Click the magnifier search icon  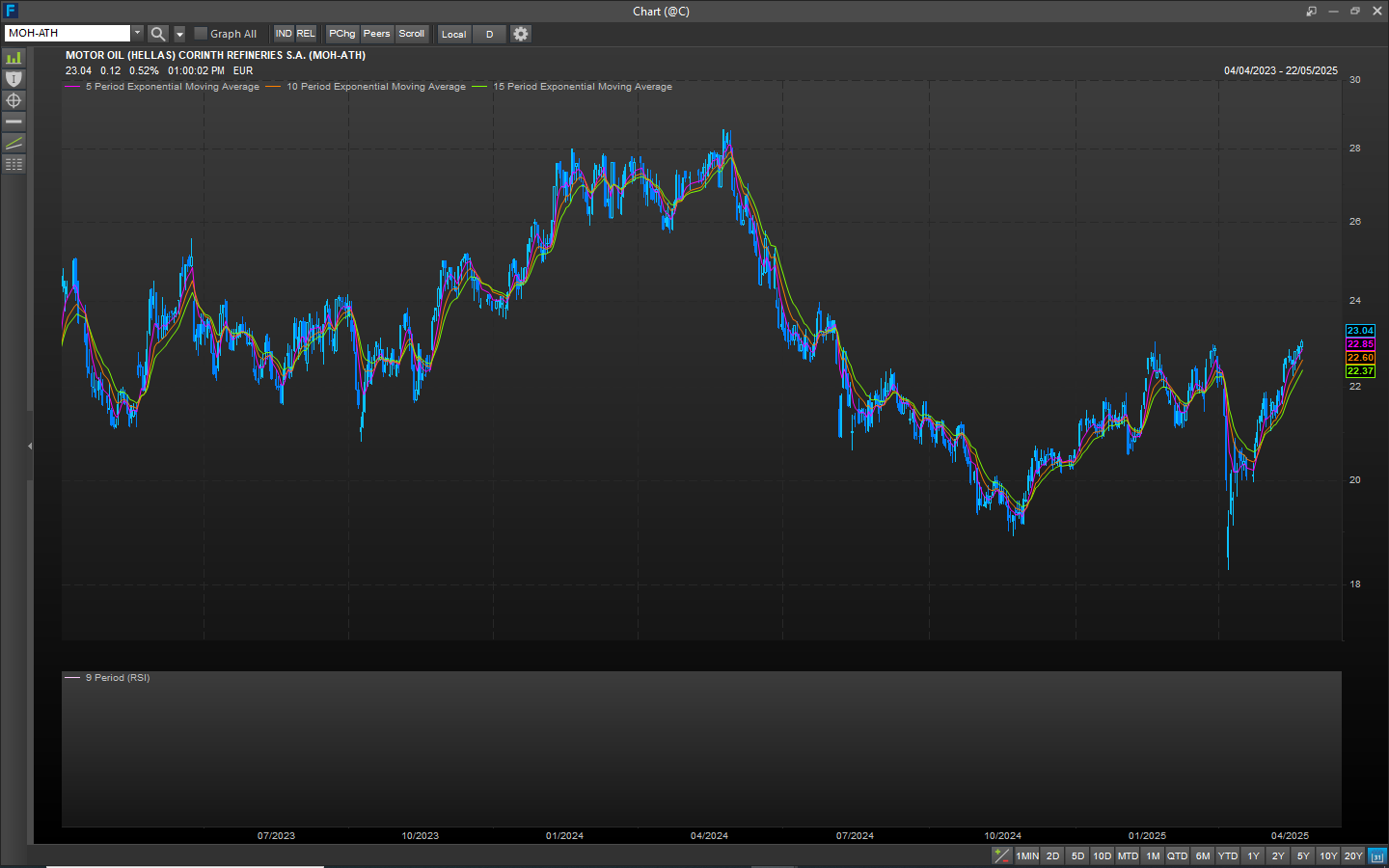pos(158,34)
